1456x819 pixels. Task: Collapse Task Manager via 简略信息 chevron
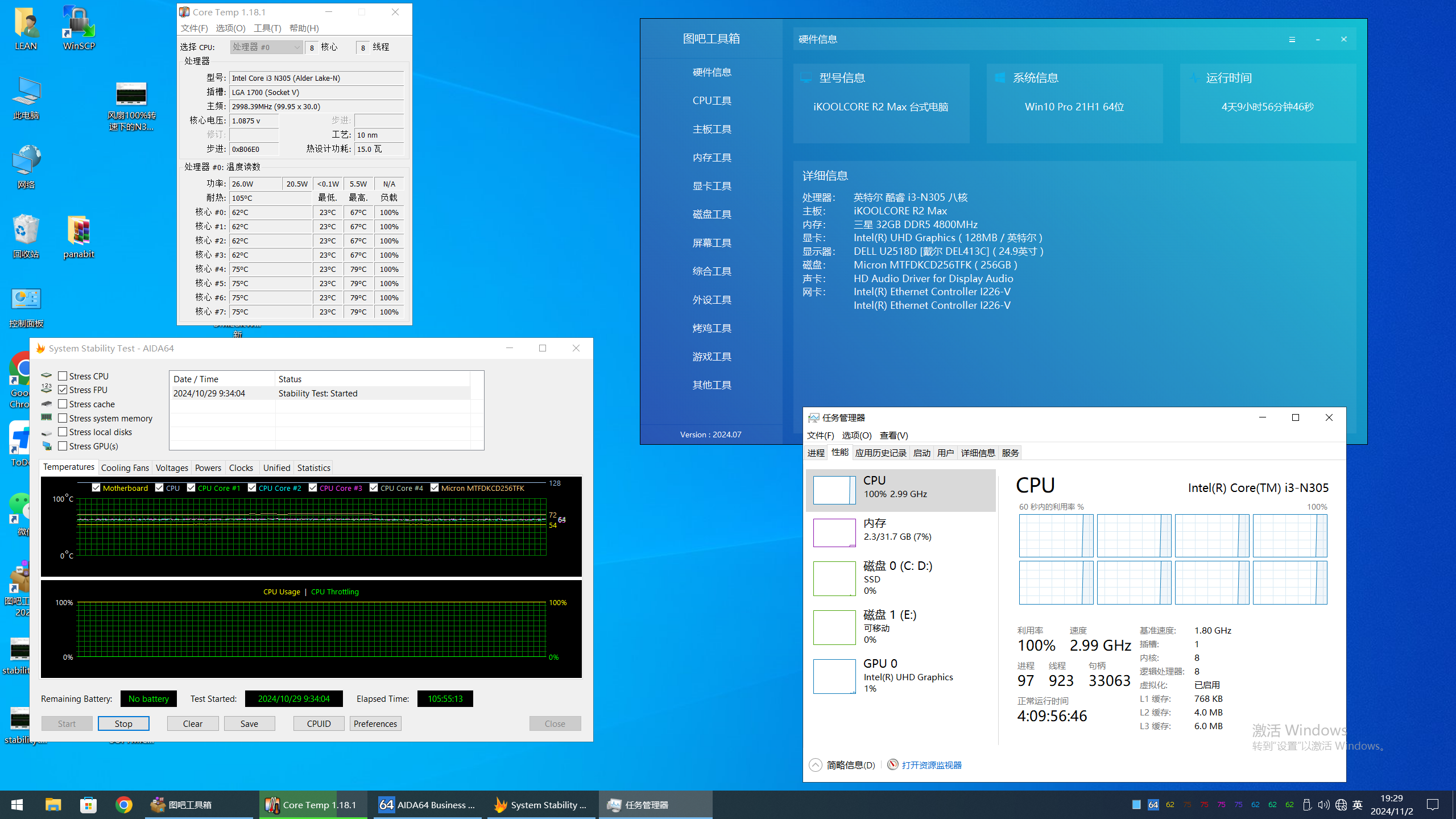pos(815,765)
